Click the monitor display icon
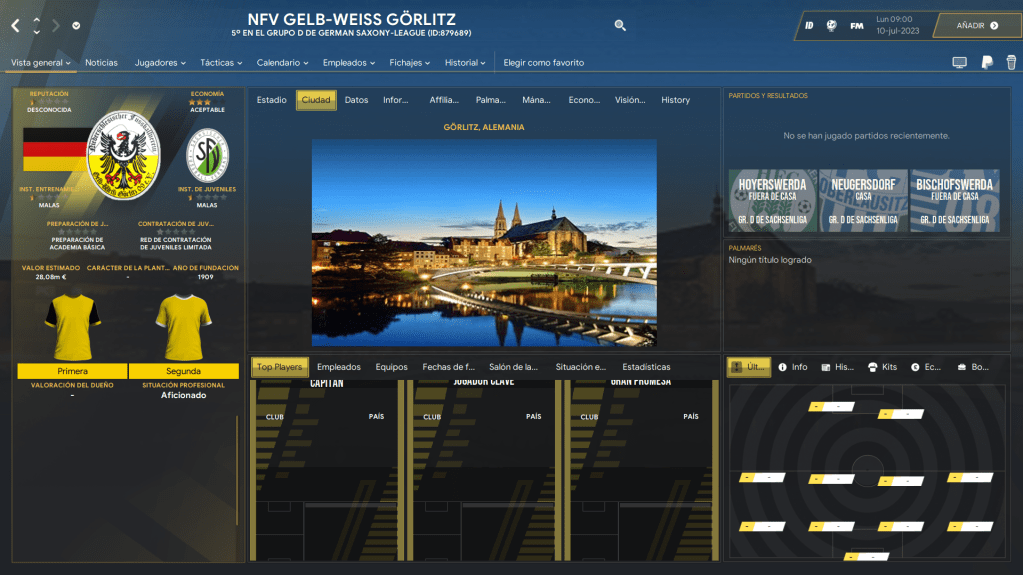Image resolution: width=1023 pixels, height=575 pixels. click(x=959, y=63)
